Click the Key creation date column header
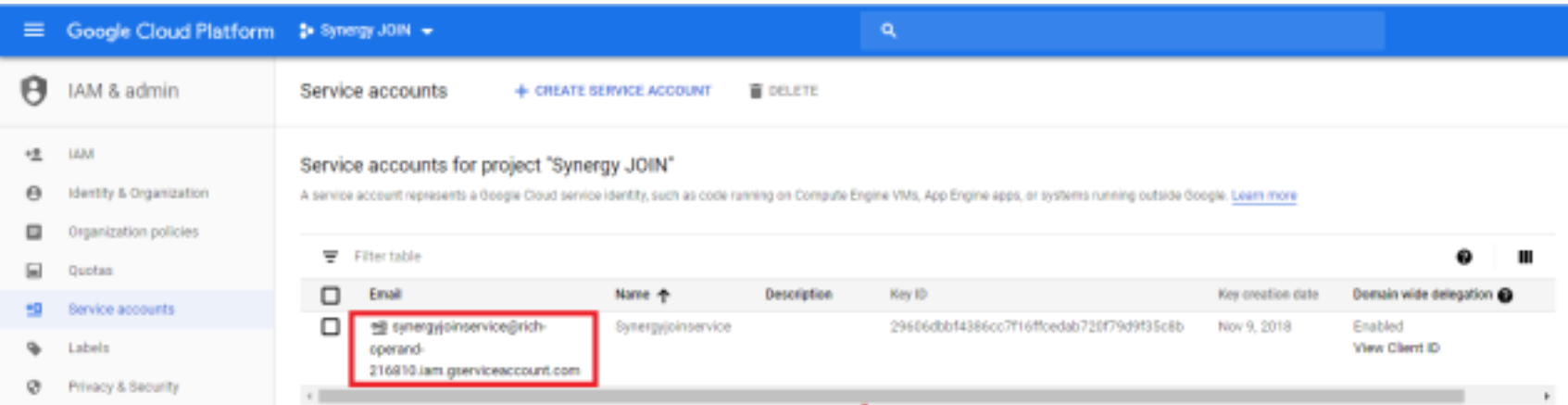 tap(1268, 295)
